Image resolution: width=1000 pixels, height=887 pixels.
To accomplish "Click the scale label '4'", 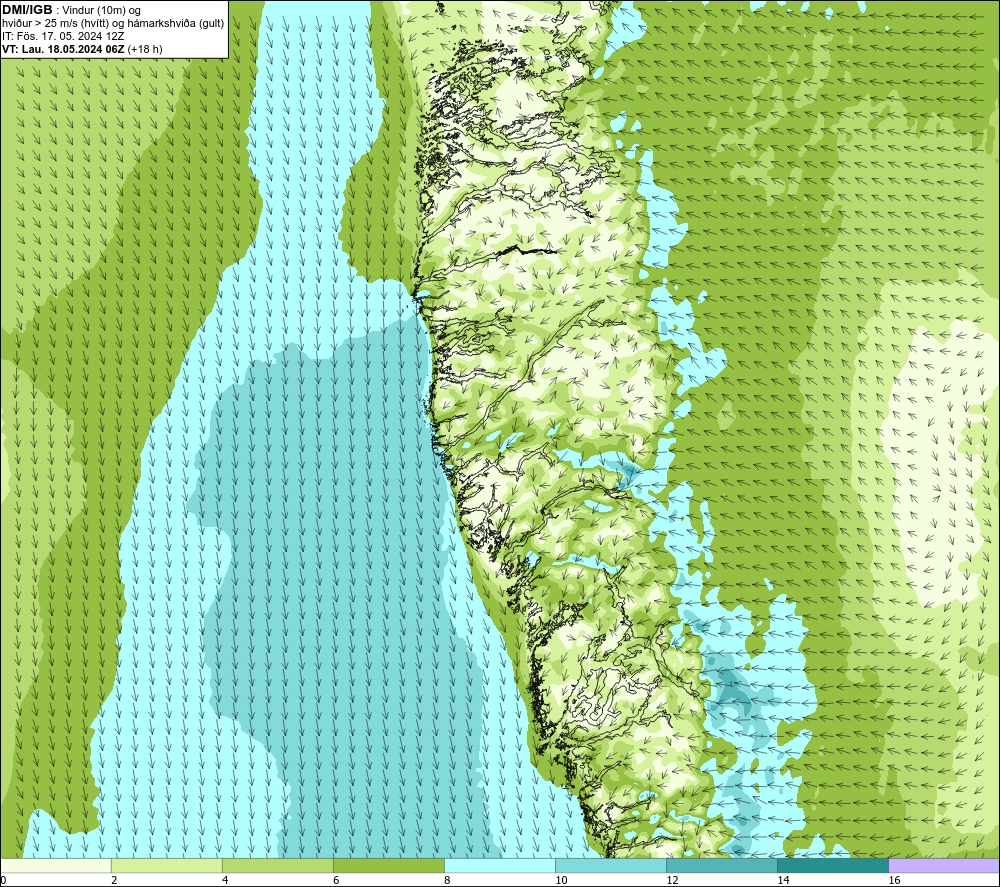I will (225, 880).
